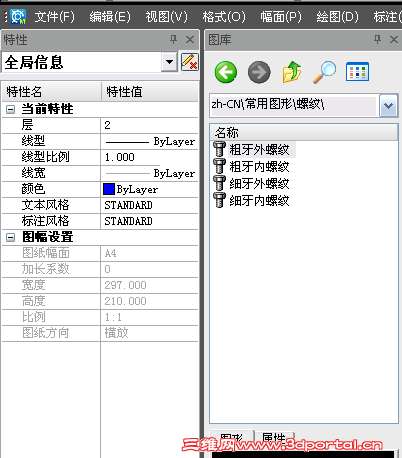Open the 格式(O) menu
Image resolution: width=402 pixels, height=458 pixels.
(224, 16)
